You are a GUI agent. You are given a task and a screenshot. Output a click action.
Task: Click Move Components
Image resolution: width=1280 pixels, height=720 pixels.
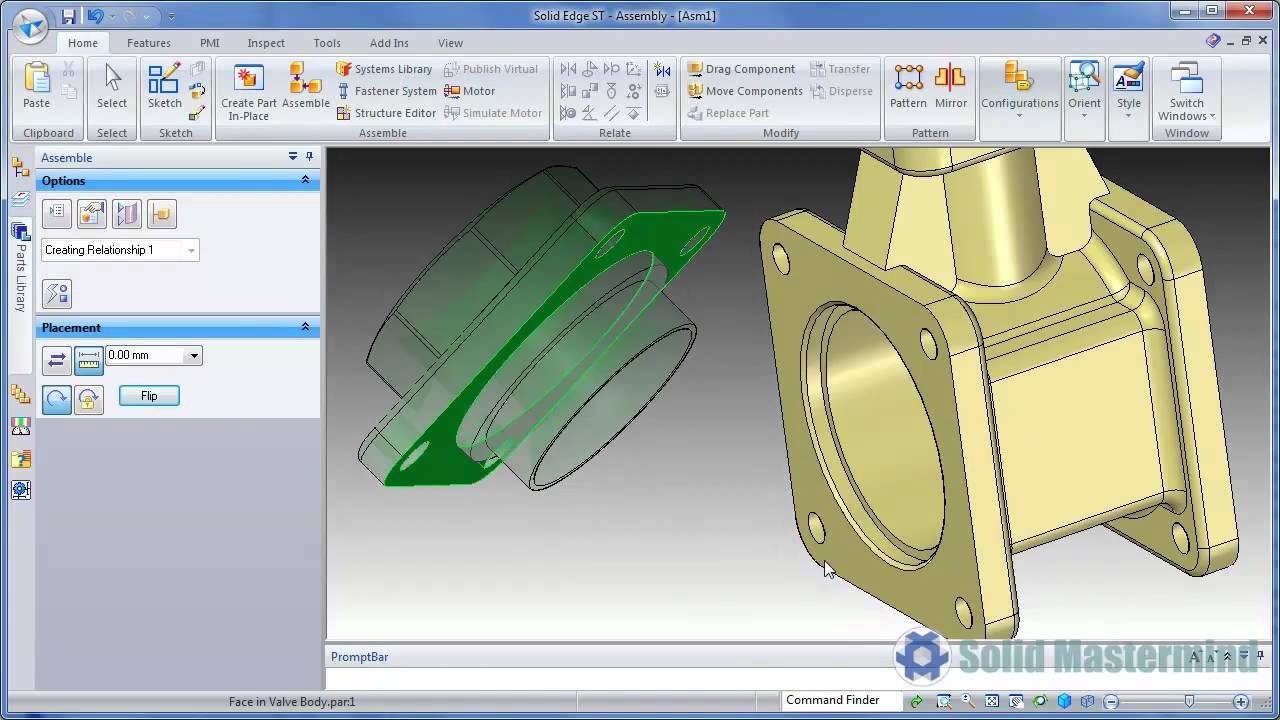tap(745, 91)
